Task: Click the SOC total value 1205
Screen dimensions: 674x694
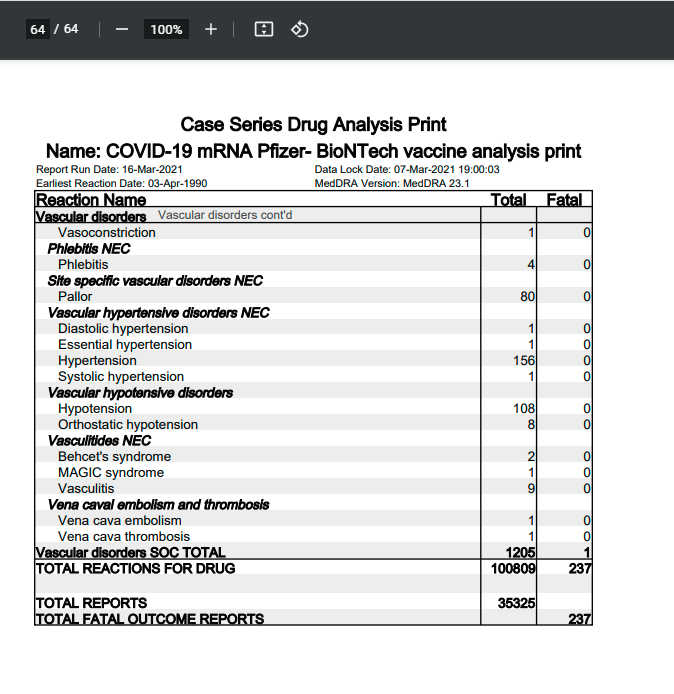Action: [520, 552]
